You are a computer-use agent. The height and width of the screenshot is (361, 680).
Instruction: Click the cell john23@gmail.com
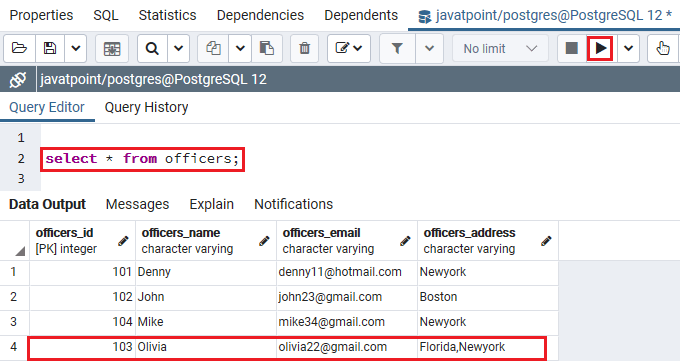[347, 297]
